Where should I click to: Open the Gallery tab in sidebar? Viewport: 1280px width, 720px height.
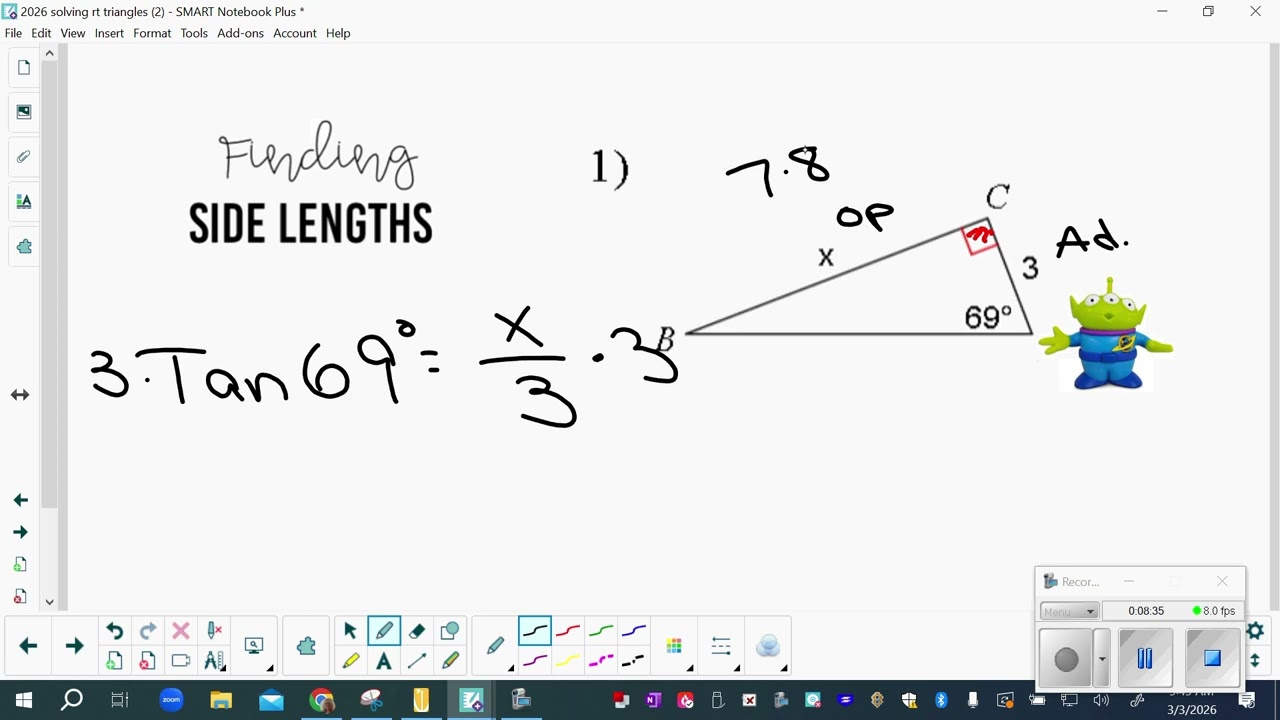pos(24,112)
